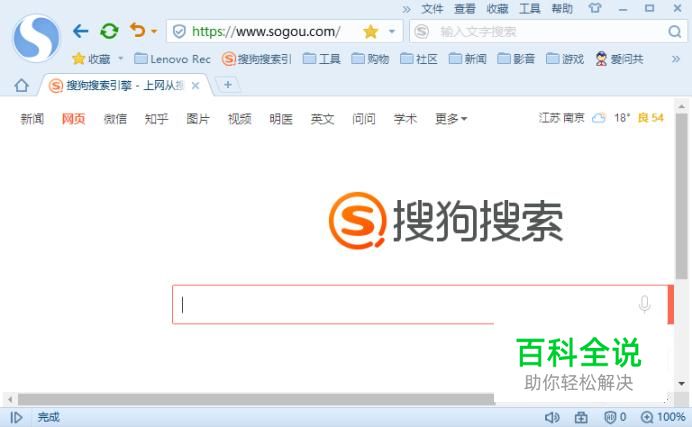Open the 搜狗搜索引 bookmark

pyautogui.click(x=257, y=59)
